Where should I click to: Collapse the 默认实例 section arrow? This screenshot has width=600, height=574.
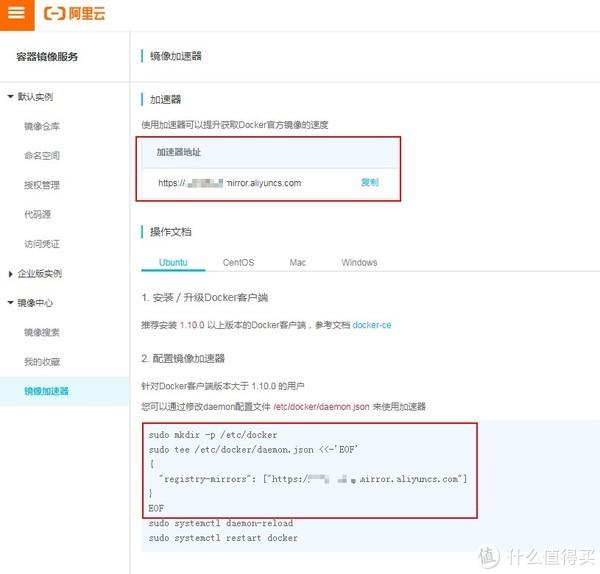[10, 96]
